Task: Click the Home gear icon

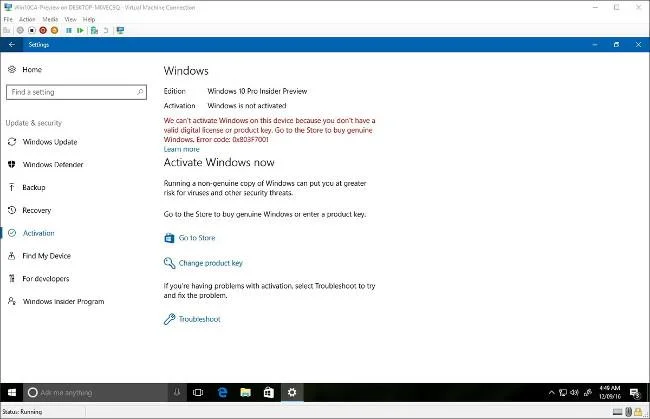Action: pyautogui.click(x=12, y=69)
